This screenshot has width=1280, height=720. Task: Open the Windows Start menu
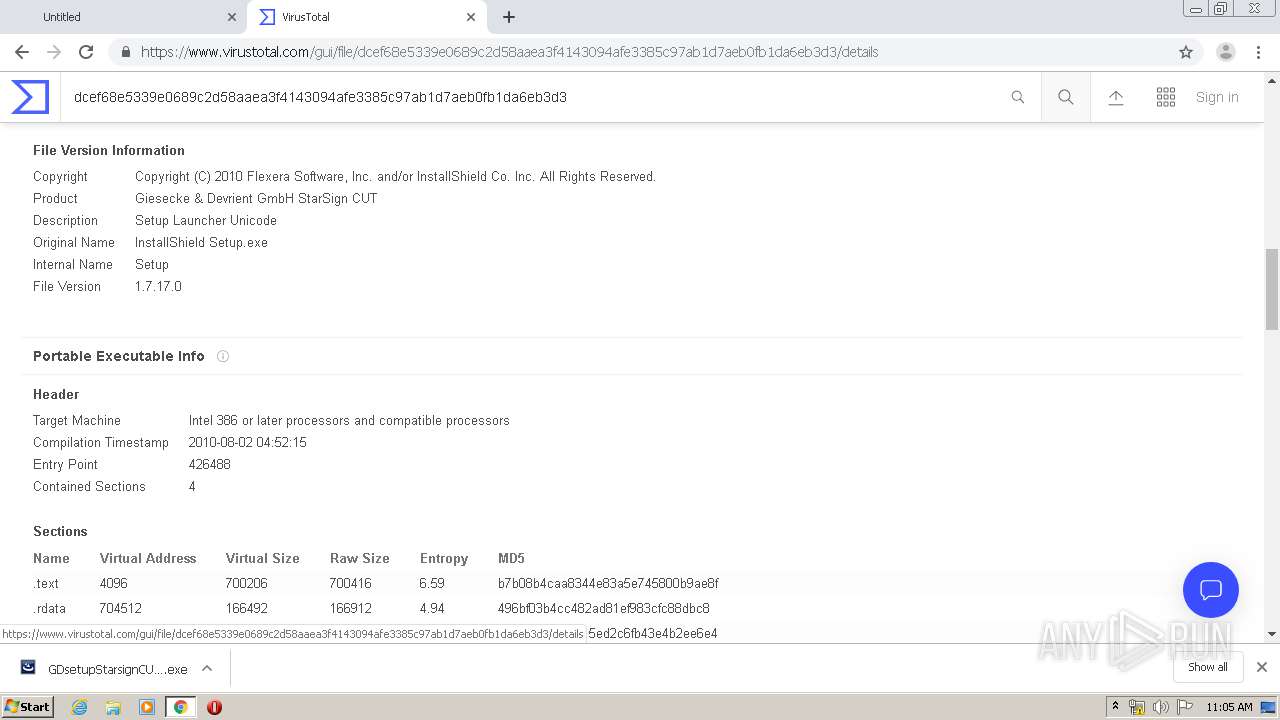pyautogui.click(x=28, y=706)
